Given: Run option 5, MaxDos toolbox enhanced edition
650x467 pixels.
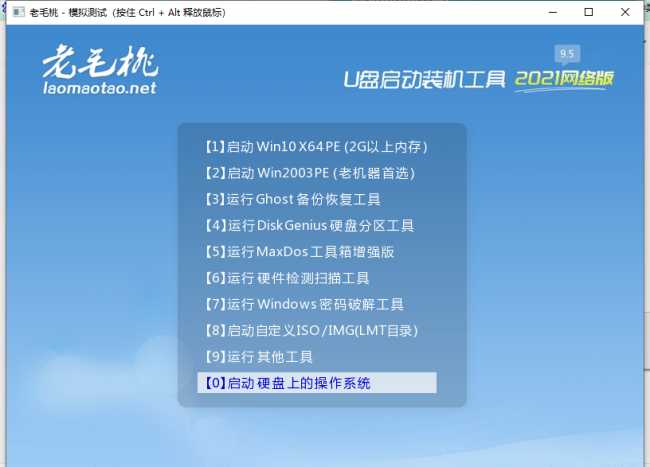Looking at the screenshot, I should pos(299,252).
